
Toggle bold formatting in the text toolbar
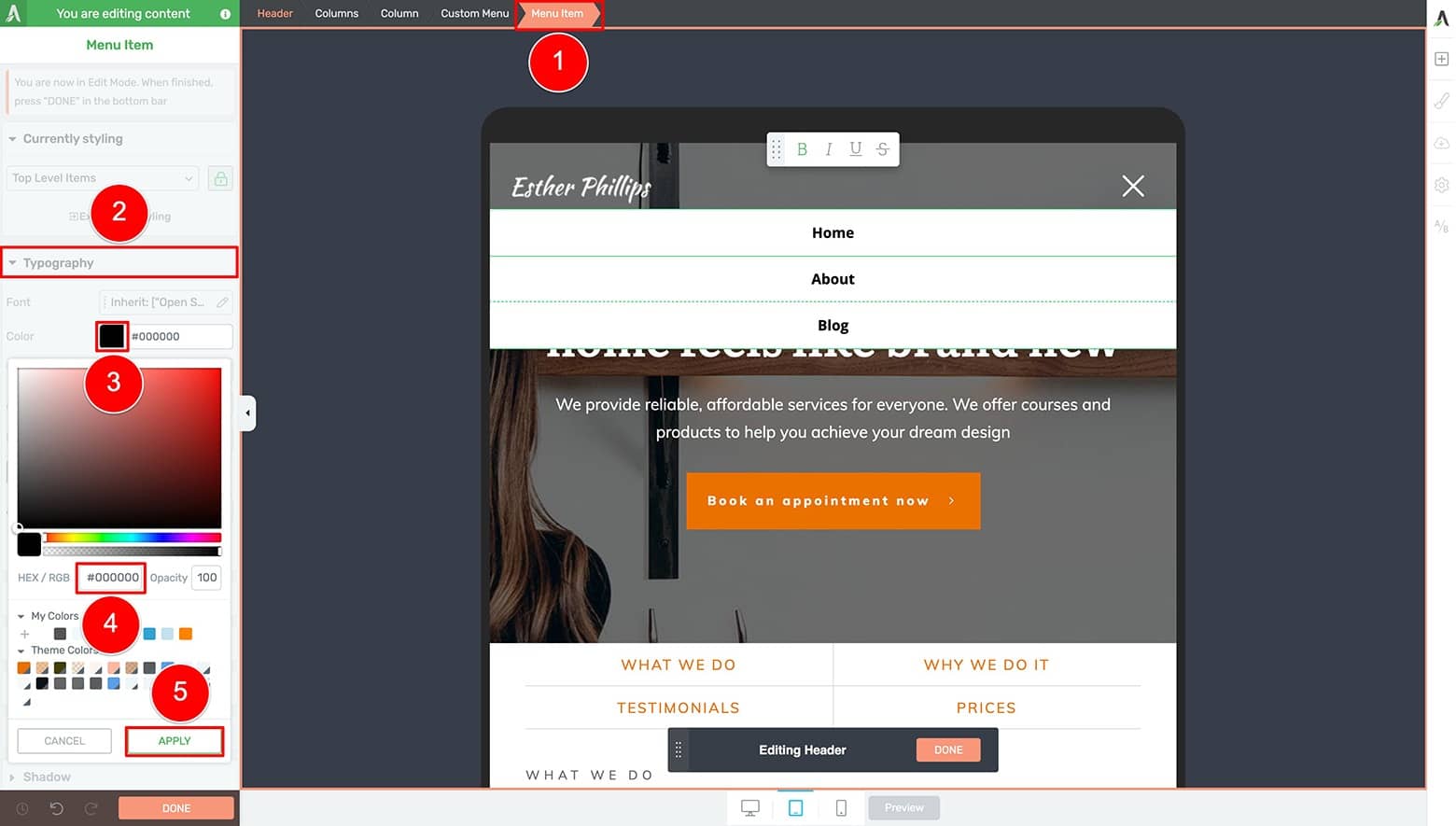tap(801, 149)
